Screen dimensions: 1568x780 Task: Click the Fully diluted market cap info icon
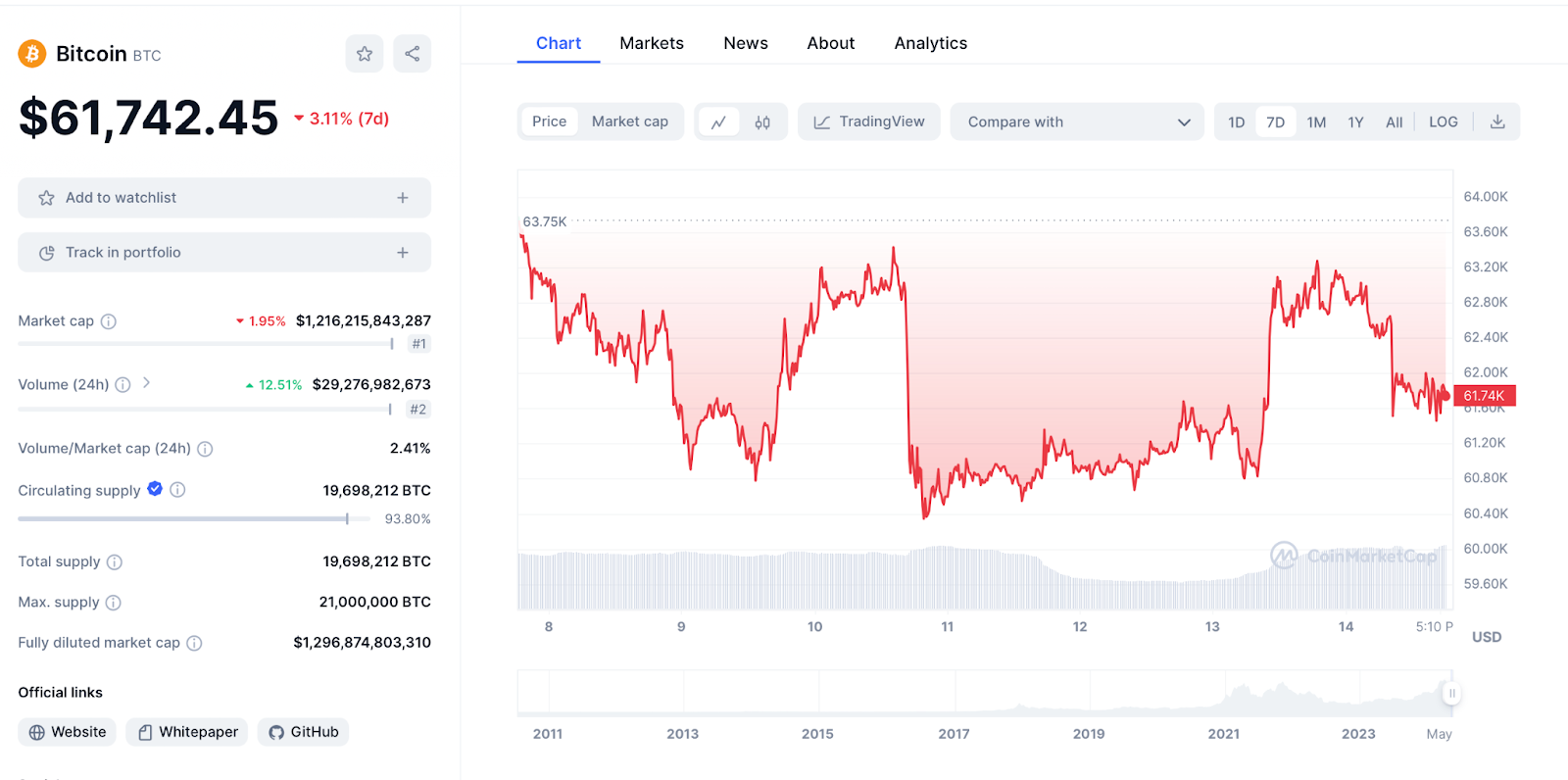click(194, 643)
